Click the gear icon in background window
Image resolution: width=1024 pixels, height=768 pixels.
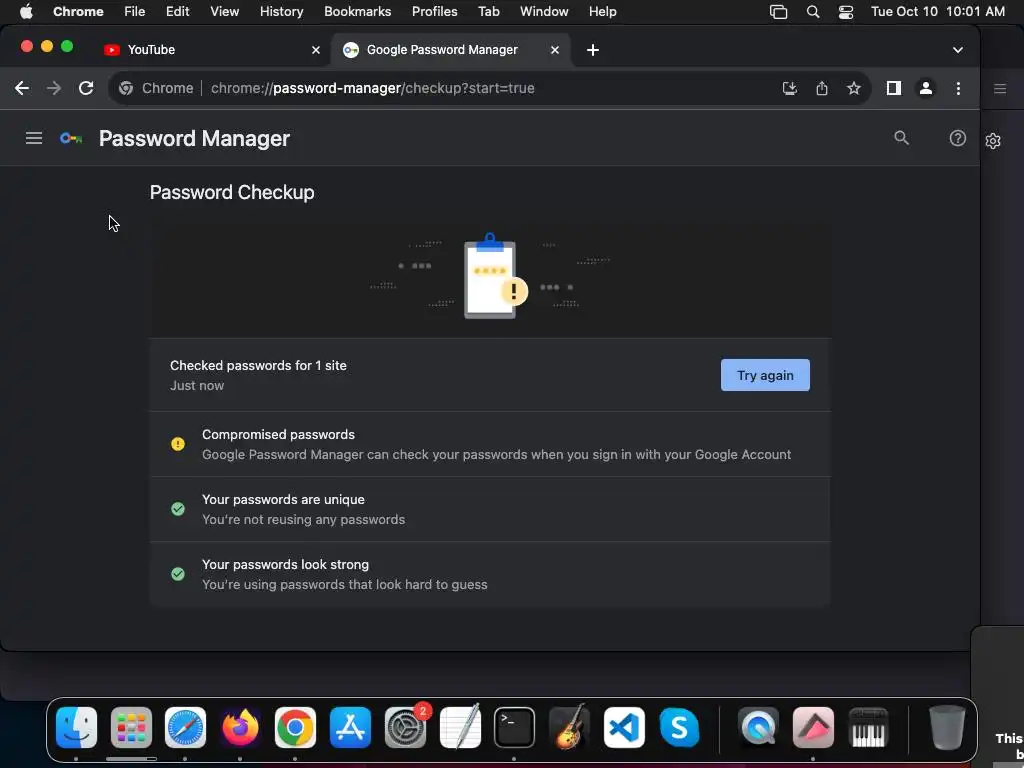pos(993,140)
